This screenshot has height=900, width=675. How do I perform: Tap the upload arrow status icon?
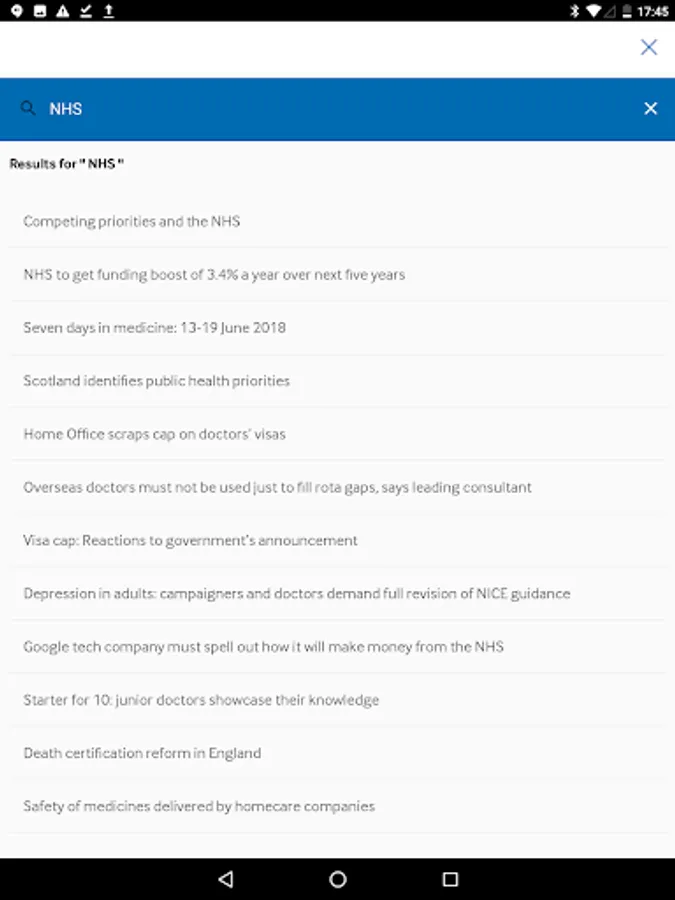pyautogui.click(x=108, y=11)
